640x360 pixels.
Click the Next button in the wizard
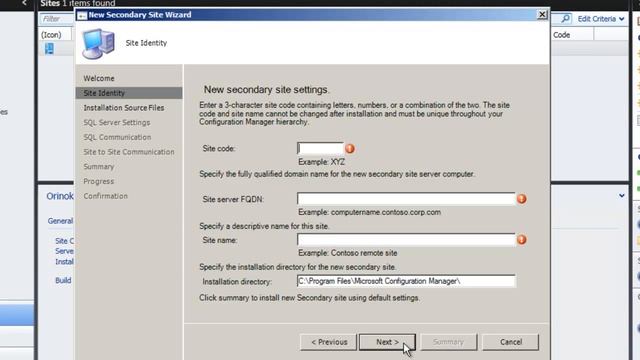(x=387, y=342)
